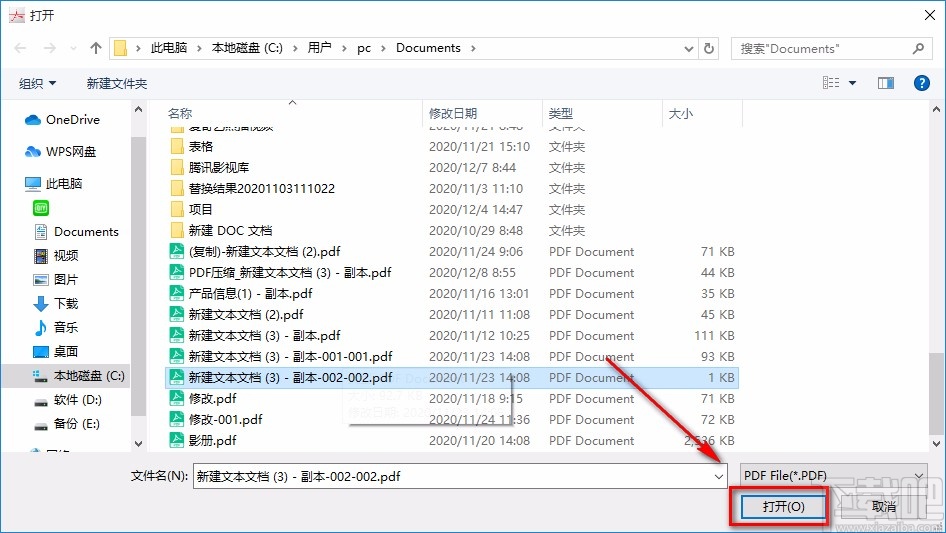Click the 打开(O) button

tap(783, 506)
